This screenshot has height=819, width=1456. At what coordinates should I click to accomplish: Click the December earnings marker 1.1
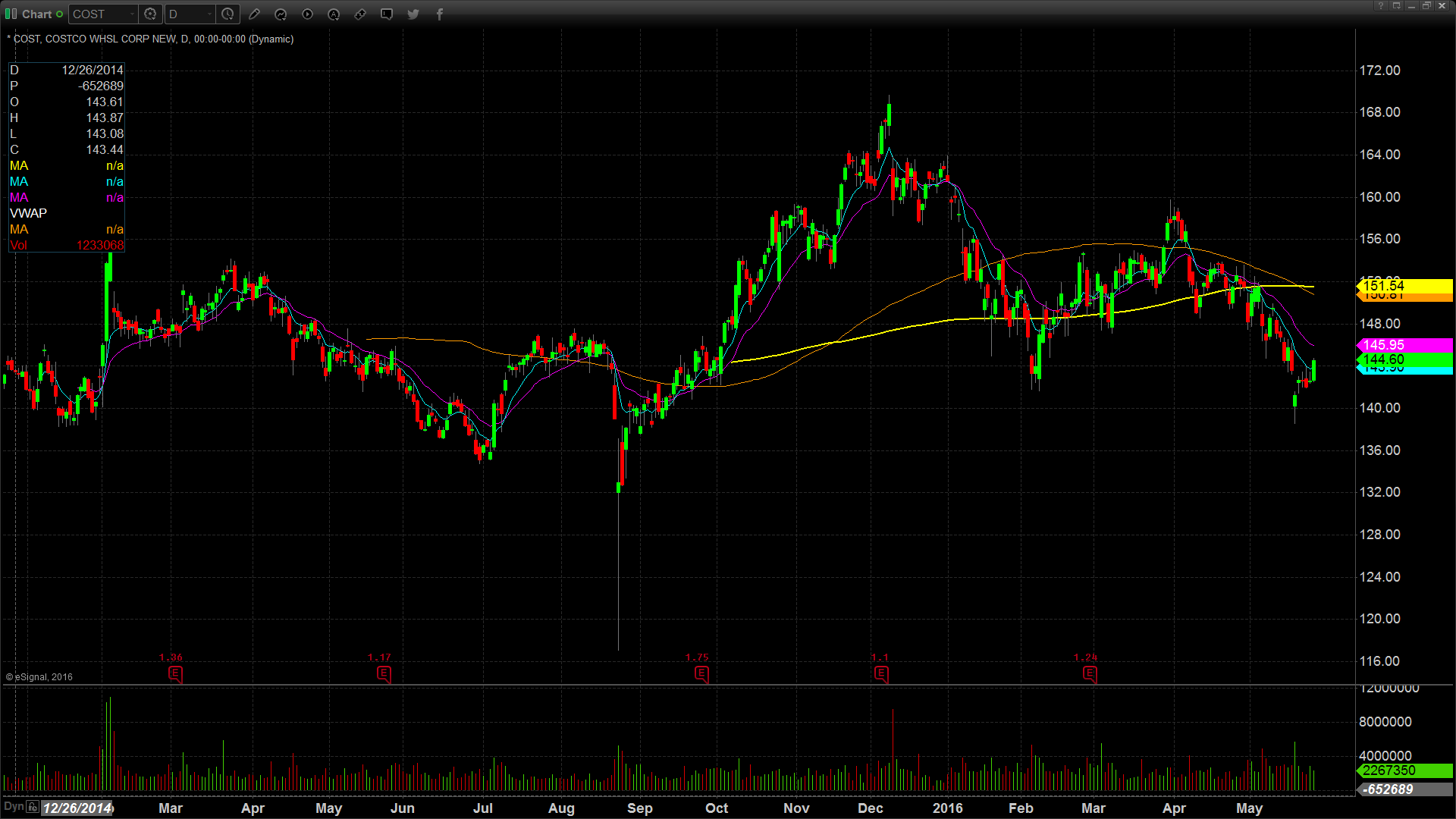[x=881, y=673]
